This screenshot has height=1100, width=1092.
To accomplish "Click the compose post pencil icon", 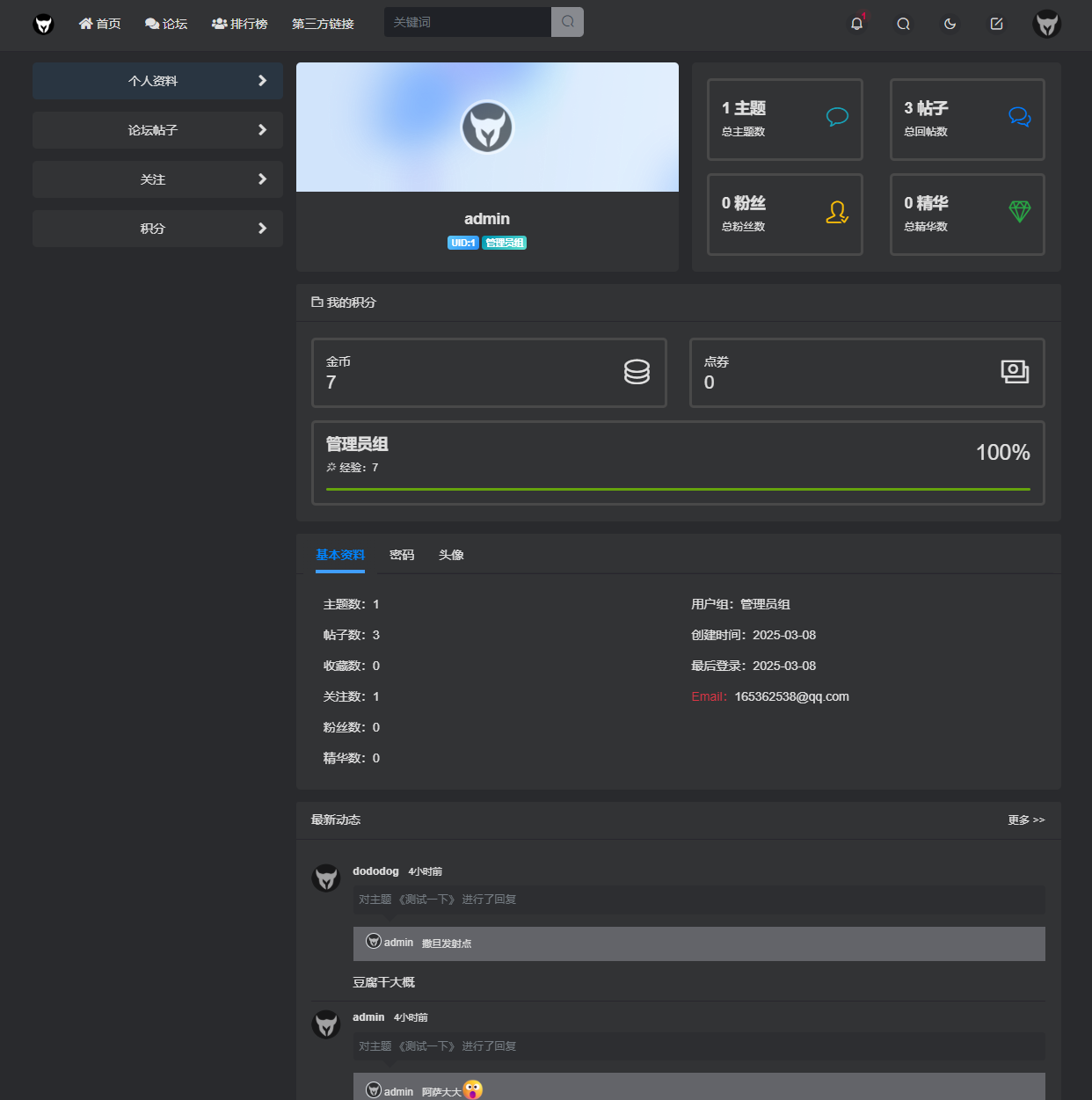I will 996,24.
